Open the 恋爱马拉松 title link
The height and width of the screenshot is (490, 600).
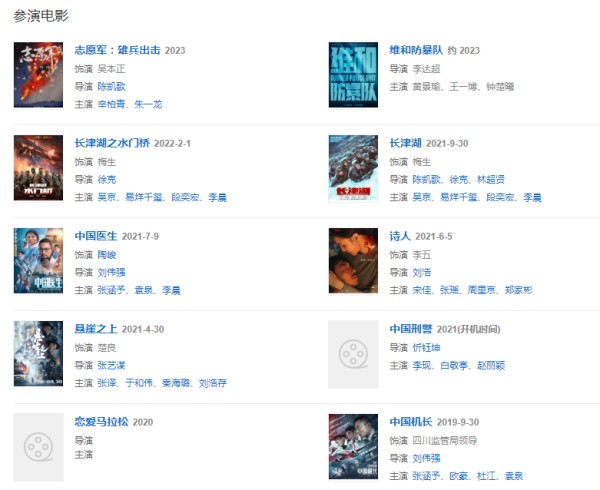point(101,422)
